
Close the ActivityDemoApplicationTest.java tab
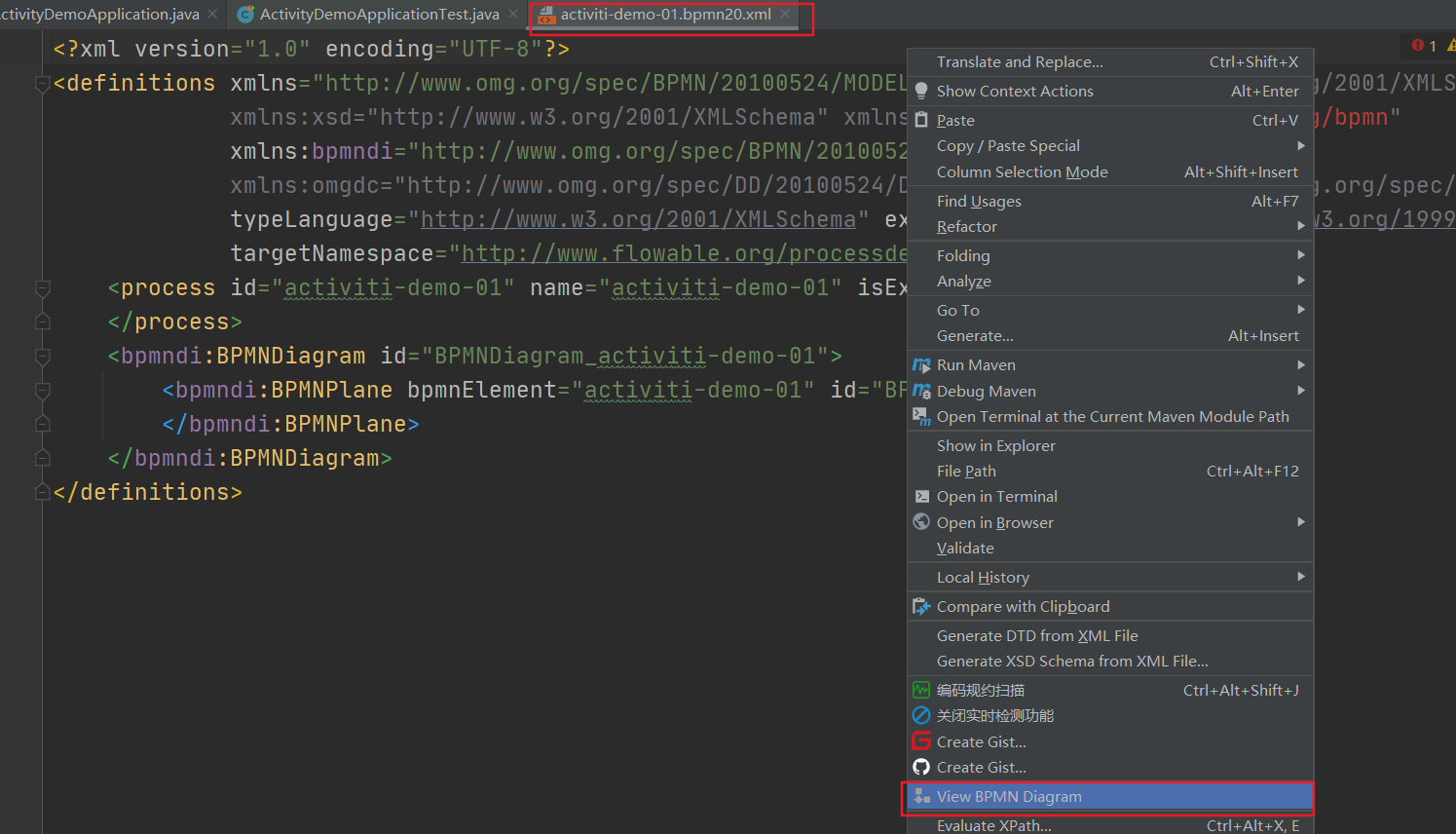513,14
